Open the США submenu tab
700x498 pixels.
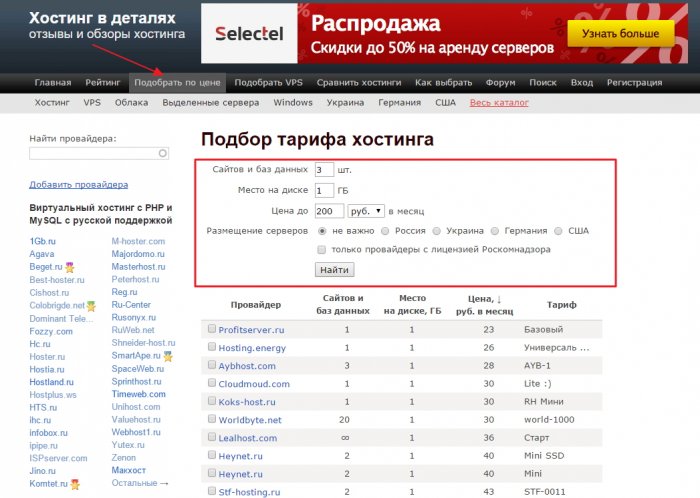point(446,103)
